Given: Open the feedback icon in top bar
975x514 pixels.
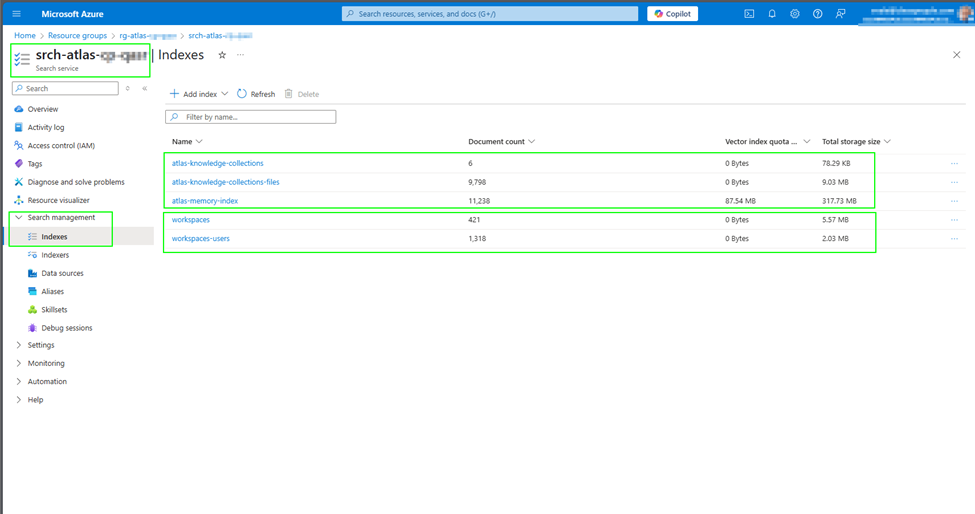Looking at the screenshot, I should pyautogui.click(x=840, y=14).
